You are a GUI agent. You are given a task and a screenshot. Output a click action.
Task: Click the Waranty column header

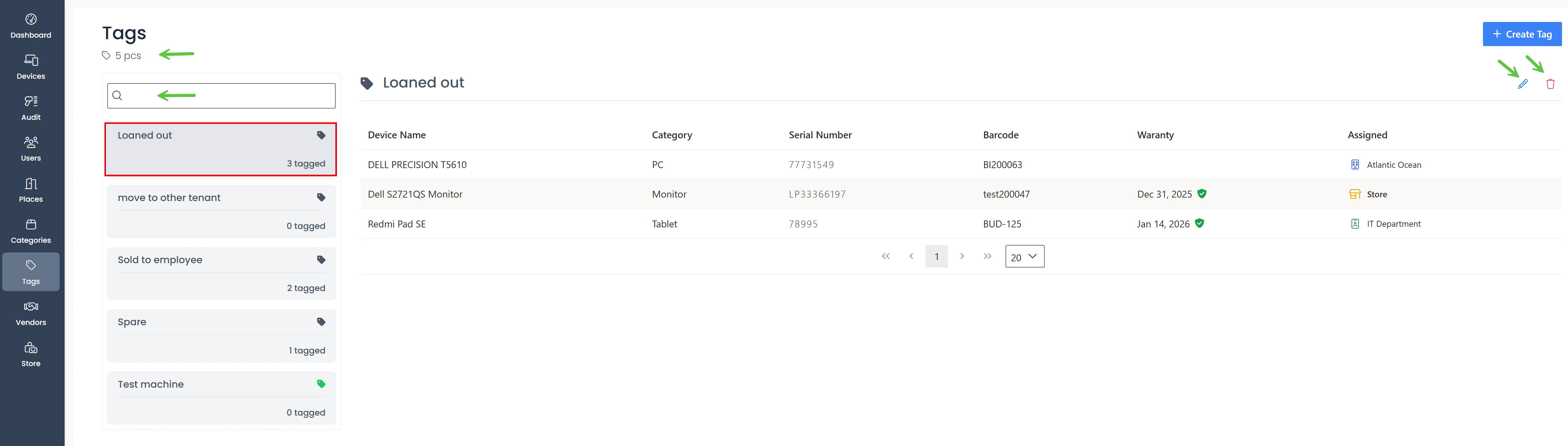point(1155,135)
